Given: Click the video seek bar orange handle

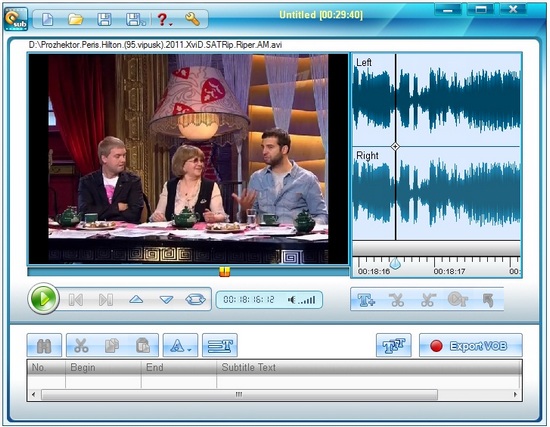Looking at the screenshot, I should [224, 271].
